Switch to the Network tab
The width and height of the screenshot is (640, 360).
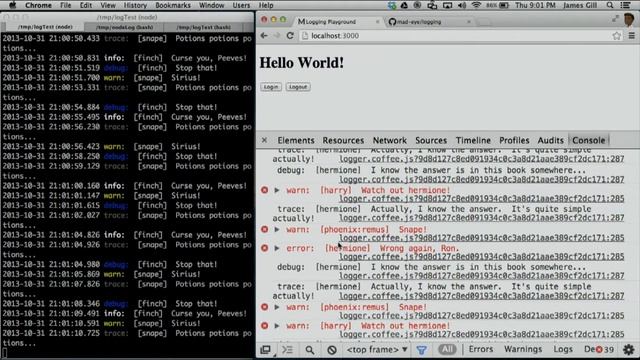click(390, 140)
